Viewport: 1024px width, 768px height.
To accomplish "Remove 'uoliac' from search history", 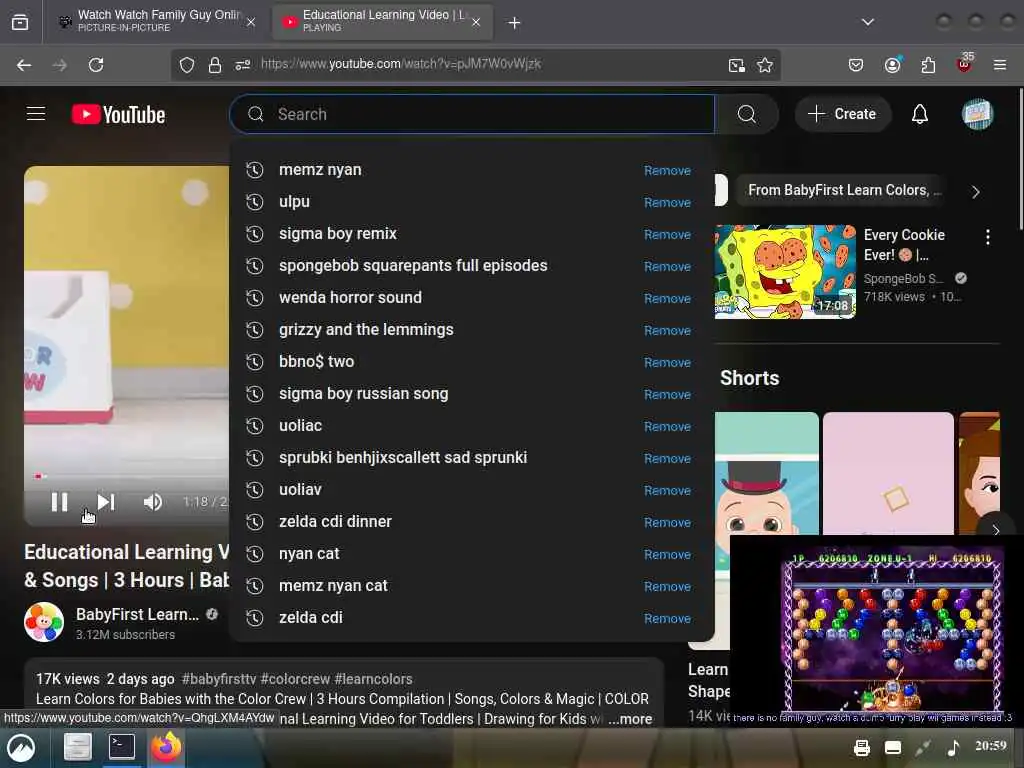I will point(667,426).
